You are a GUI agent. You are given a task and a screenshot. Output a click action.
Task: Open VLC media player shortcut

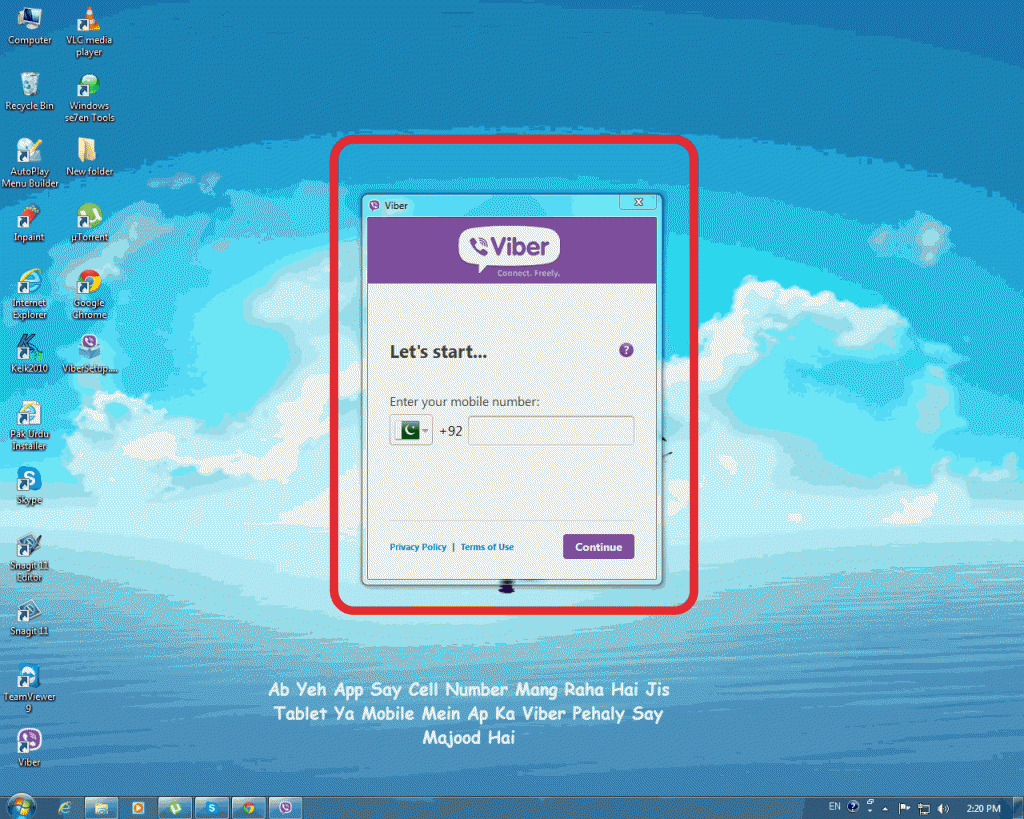click(89, 33)
